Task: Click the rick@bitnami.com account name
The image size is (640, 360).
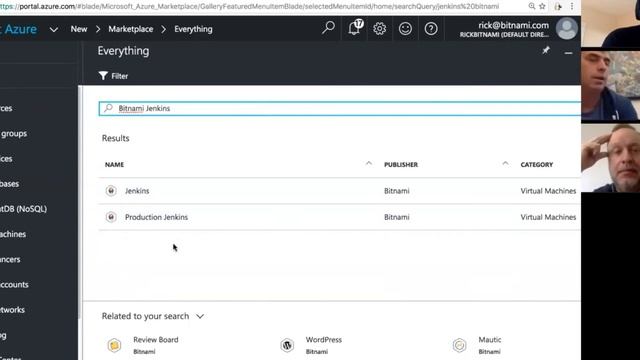Action: click(513, 25)
